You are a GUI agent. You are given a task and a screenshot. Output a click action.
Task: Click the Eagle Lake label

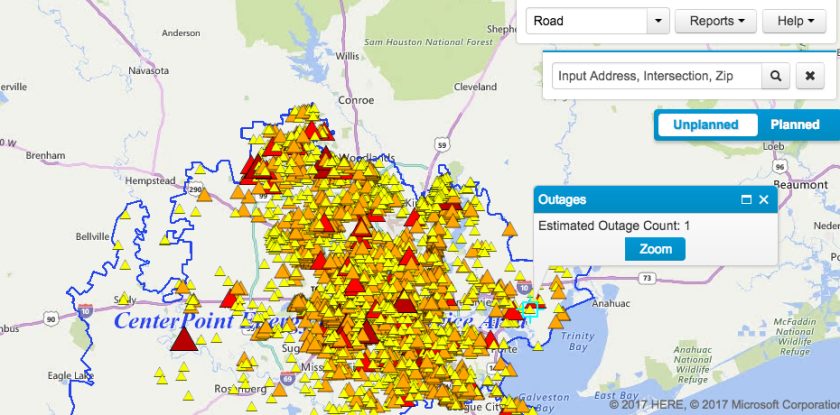(70, 375)
